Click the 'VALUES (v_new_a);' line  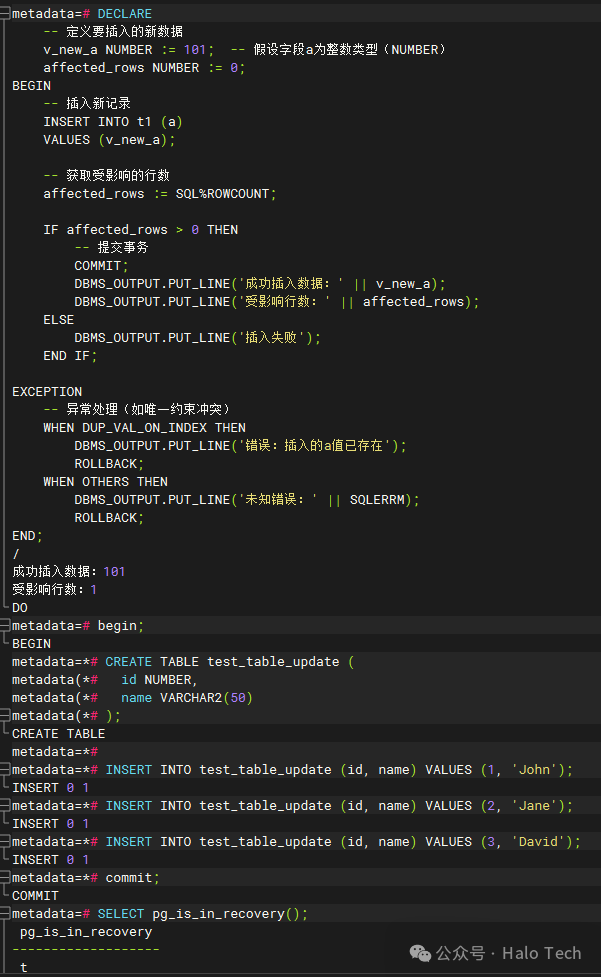pos(109,140)
